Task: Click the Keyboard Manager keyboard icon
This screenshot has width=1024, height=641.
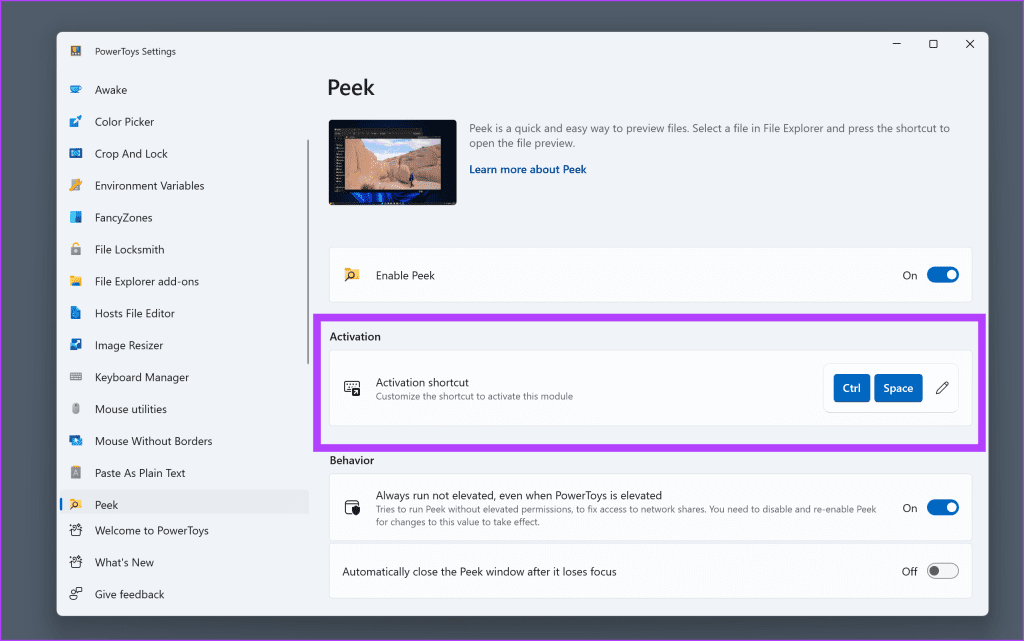Action: pyautogui.click(x=76, y=377)
